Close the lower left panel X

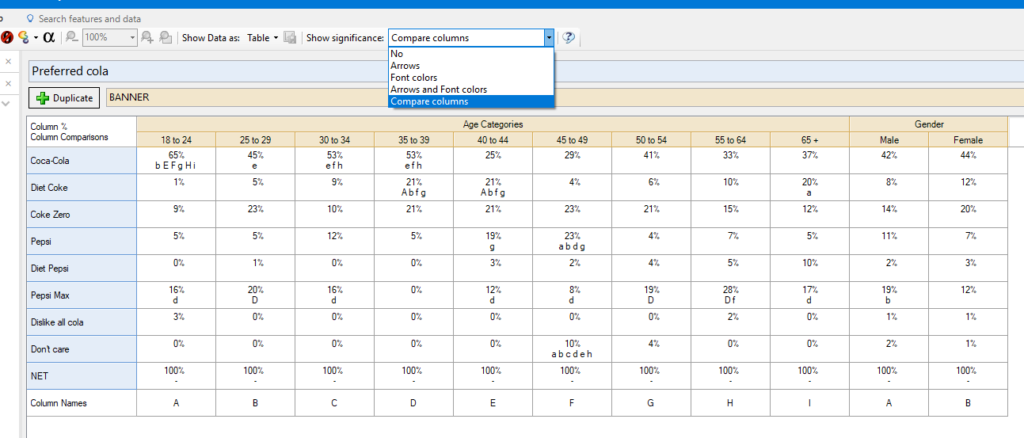click(x=8, y=84)
